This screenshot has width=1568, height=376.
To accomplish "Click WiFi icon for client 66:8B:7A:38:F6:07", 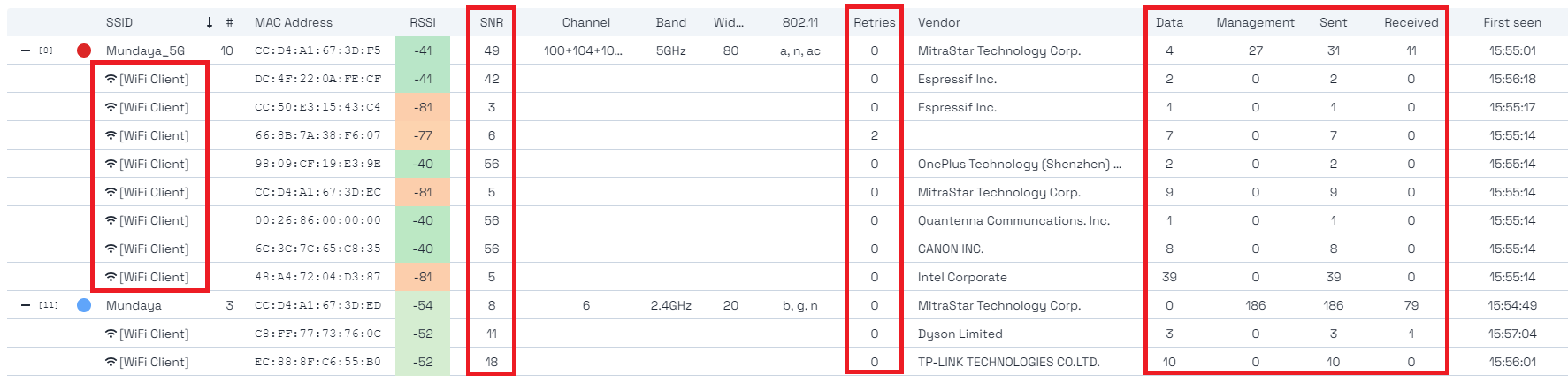I will [x=111, y=135].
